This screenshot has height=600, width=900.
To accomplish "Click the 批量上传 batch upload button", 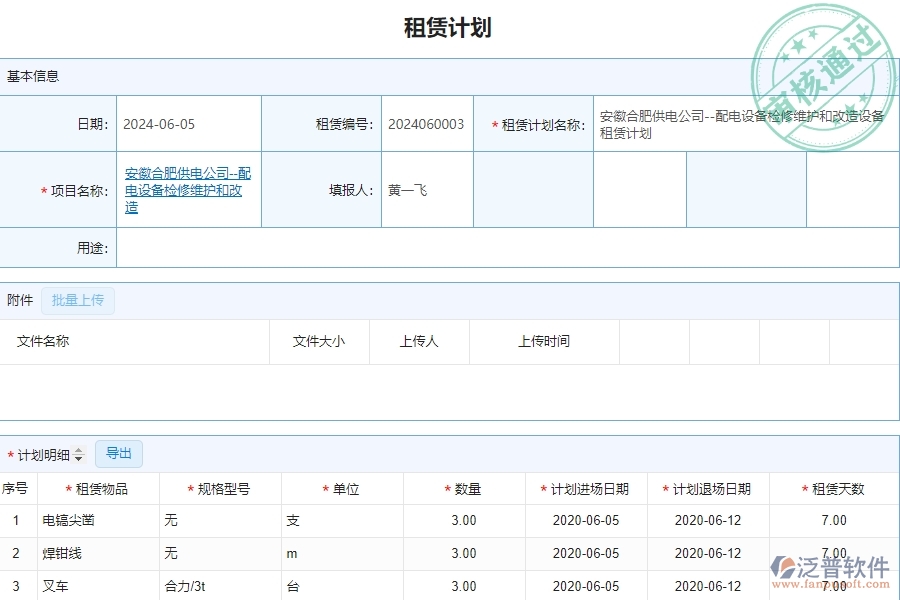I will 78,300.
